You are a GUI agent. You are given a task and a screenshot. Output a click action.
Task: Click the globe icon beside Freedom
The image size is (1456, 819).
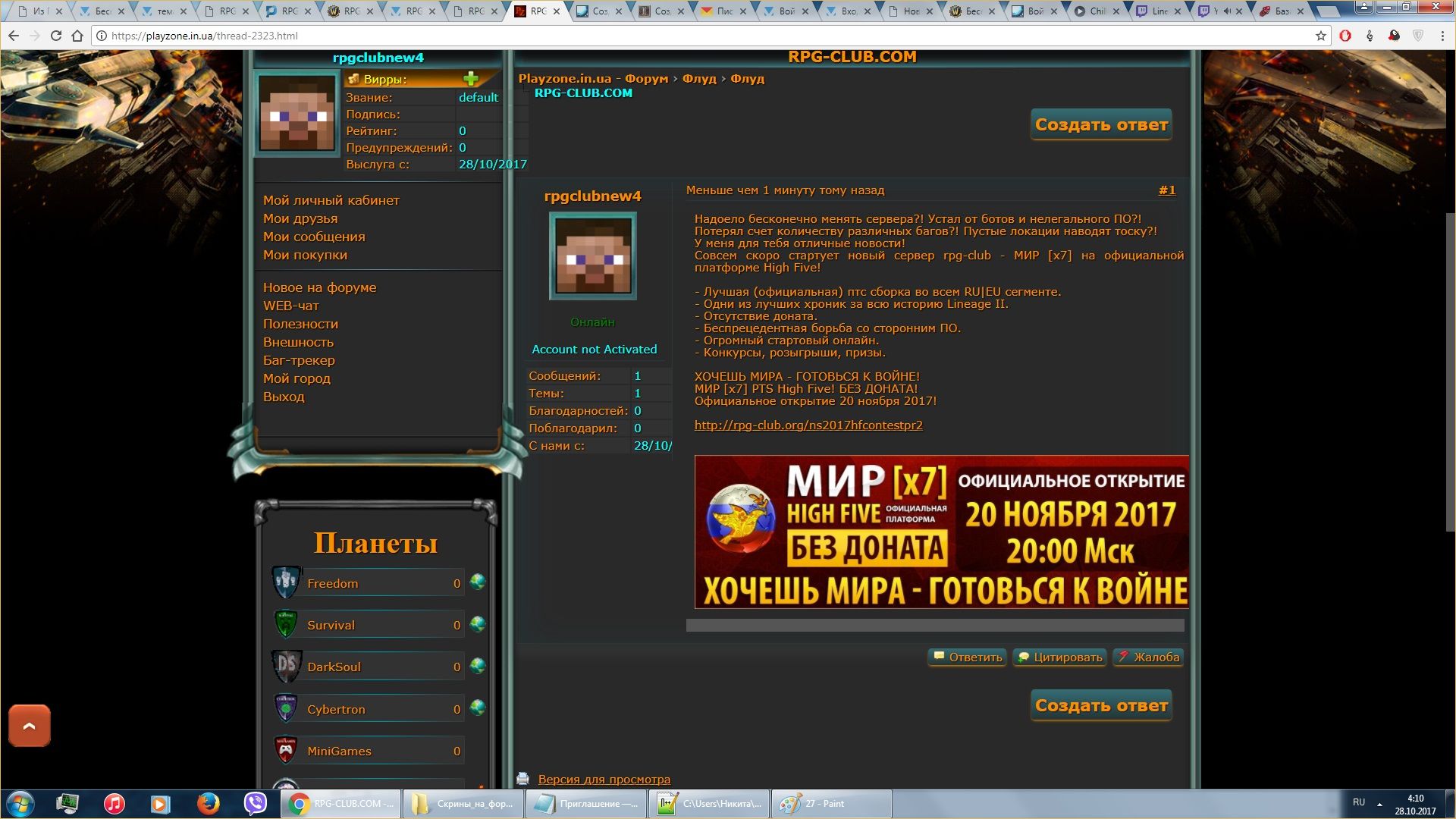click(478, 582)
